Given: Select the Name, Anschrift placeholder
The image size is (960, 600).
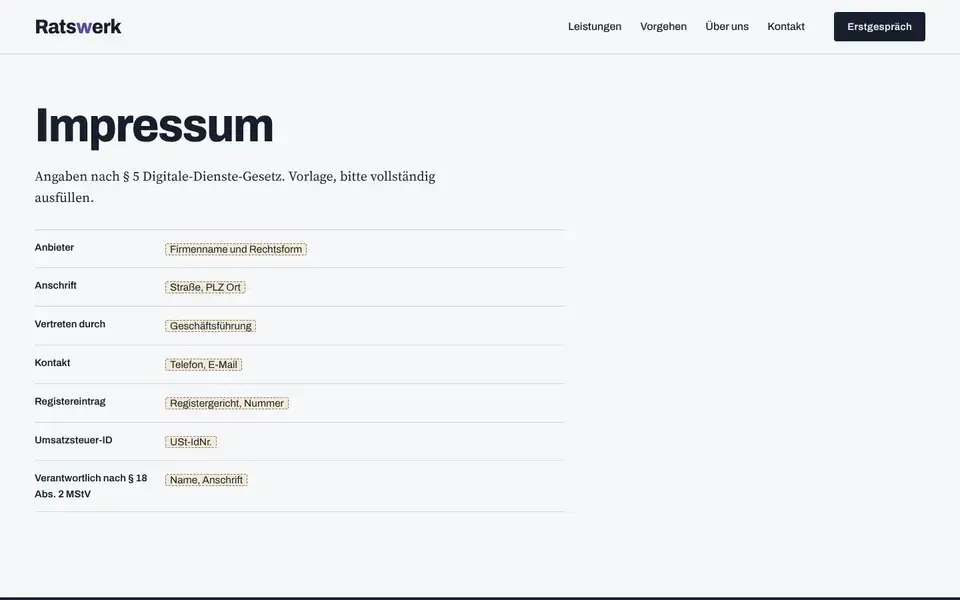Looking at the screenshot, I should pyautogui.click(x=206, y=480).
